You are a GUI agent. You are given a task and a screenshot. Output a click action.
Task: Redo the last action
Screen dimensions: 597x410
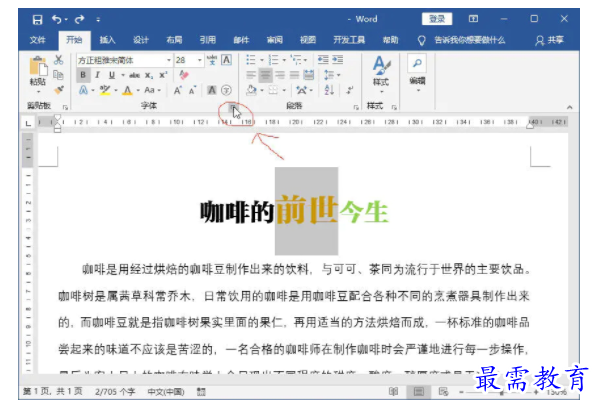coord(79,19)
